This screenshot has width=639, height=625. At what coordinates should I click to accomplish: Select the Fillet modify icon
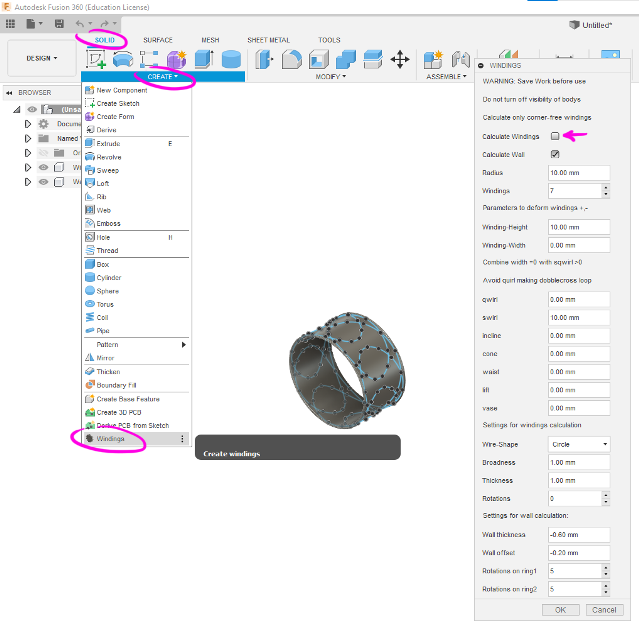pos(292,59)
